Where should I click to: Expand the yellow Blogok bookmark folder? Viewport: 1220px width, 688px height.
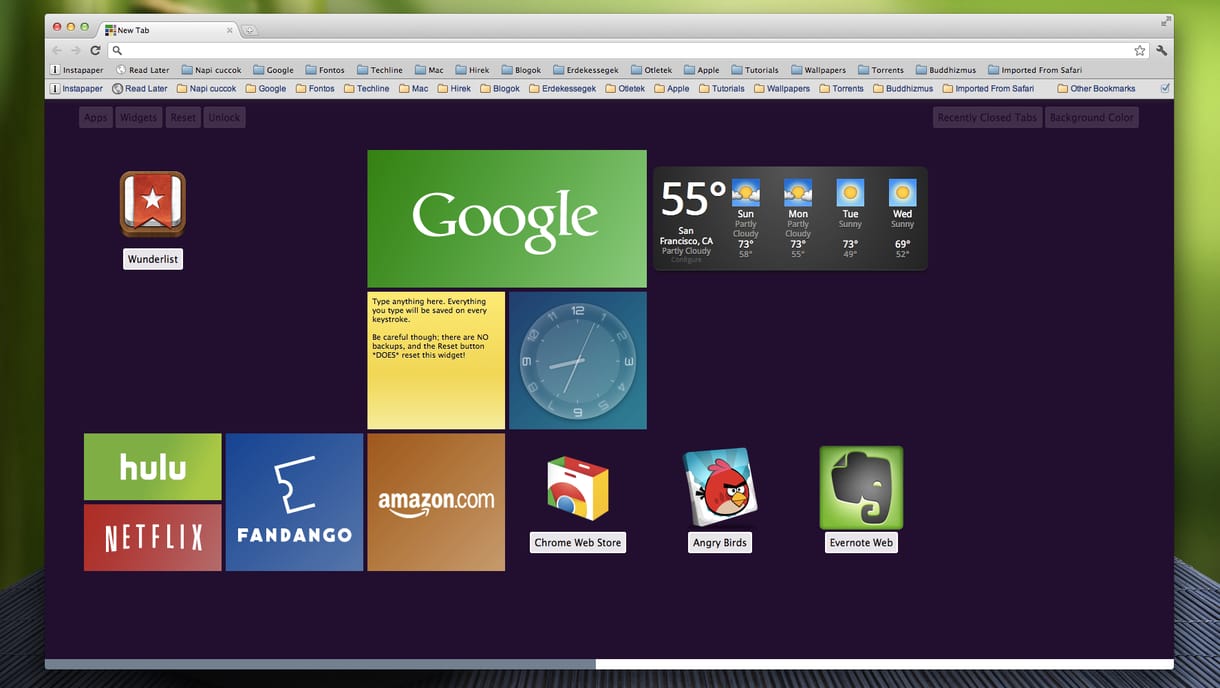(x=500, y=88)
